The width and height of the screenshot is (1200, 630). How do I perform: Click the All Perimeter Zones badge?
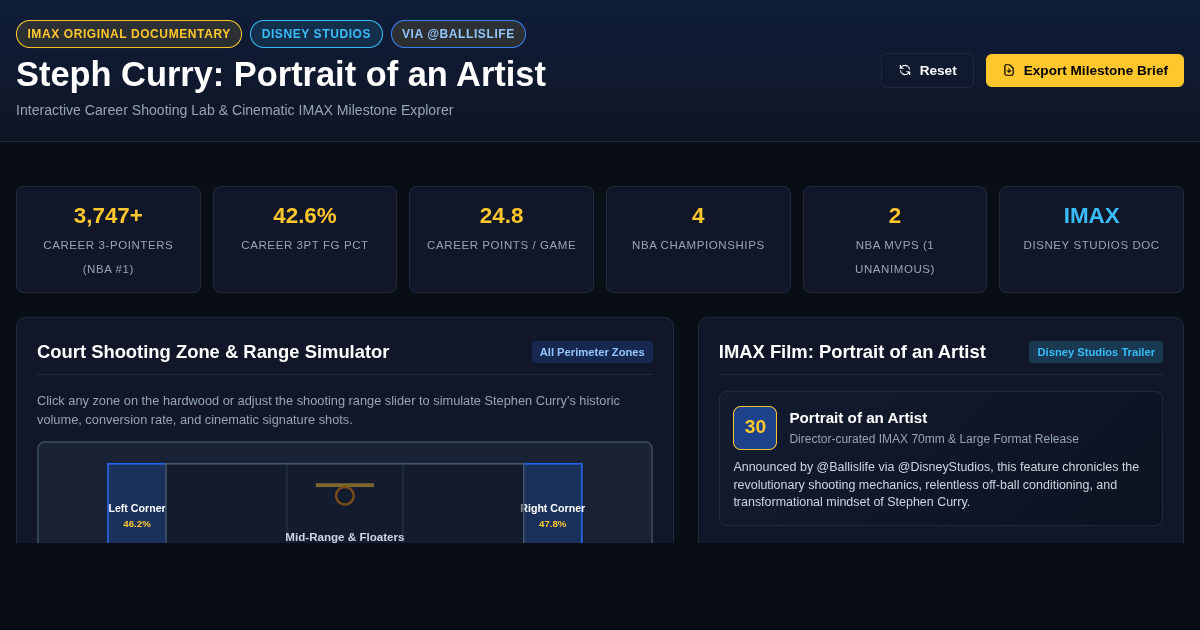click(592, 352)
